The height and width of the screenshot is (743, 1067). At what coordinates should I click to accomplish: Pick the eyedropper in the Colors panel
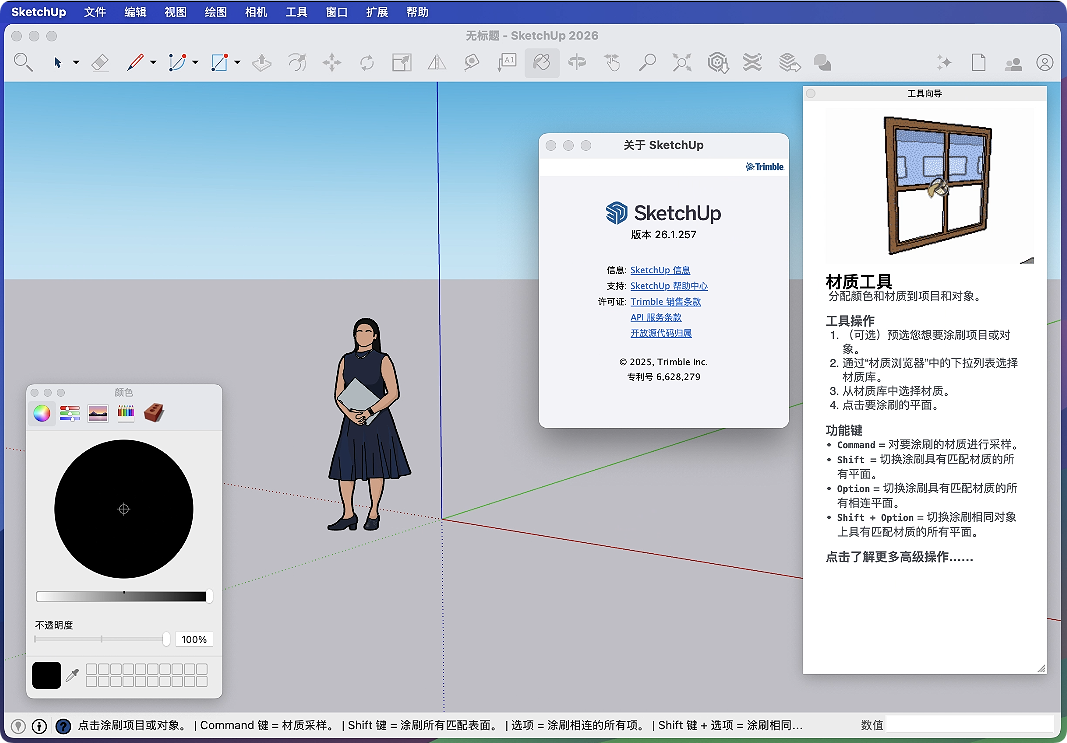click(x=72, y=676)
